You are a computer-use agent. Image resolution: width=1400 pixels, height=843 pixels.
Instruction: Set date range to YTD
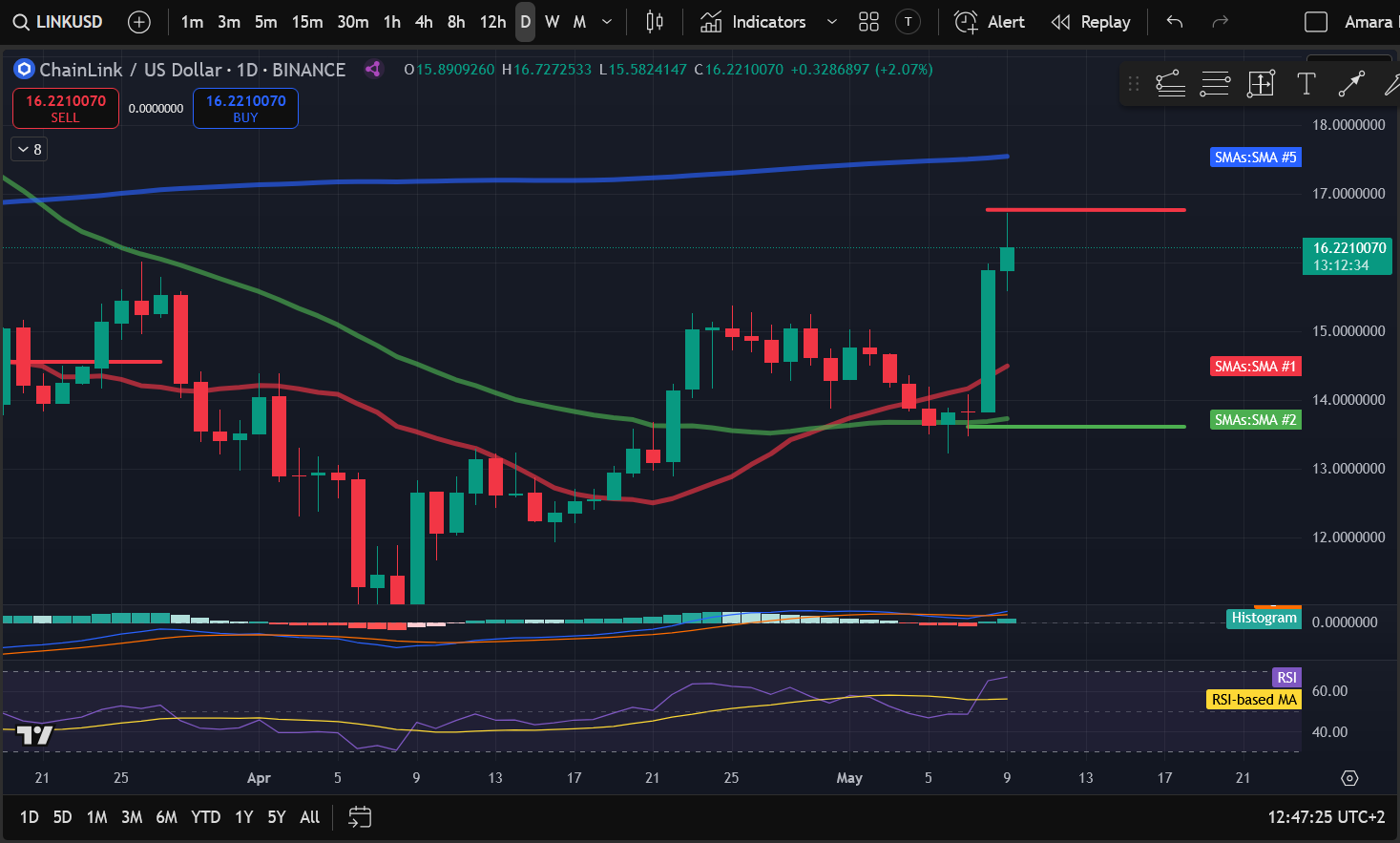click(205, 817)
